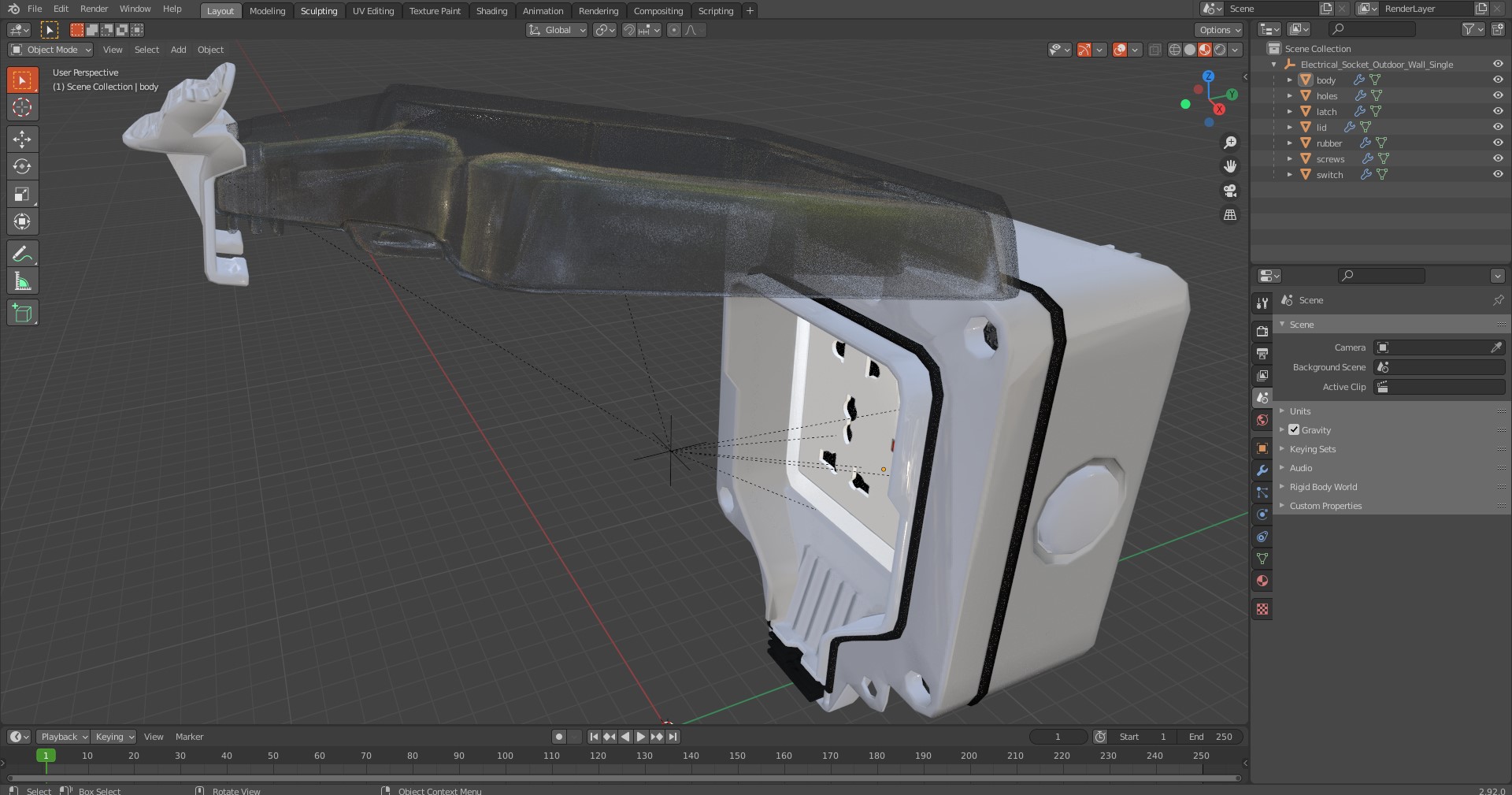Open the Texture properties tab

[x=1262, y=609]
